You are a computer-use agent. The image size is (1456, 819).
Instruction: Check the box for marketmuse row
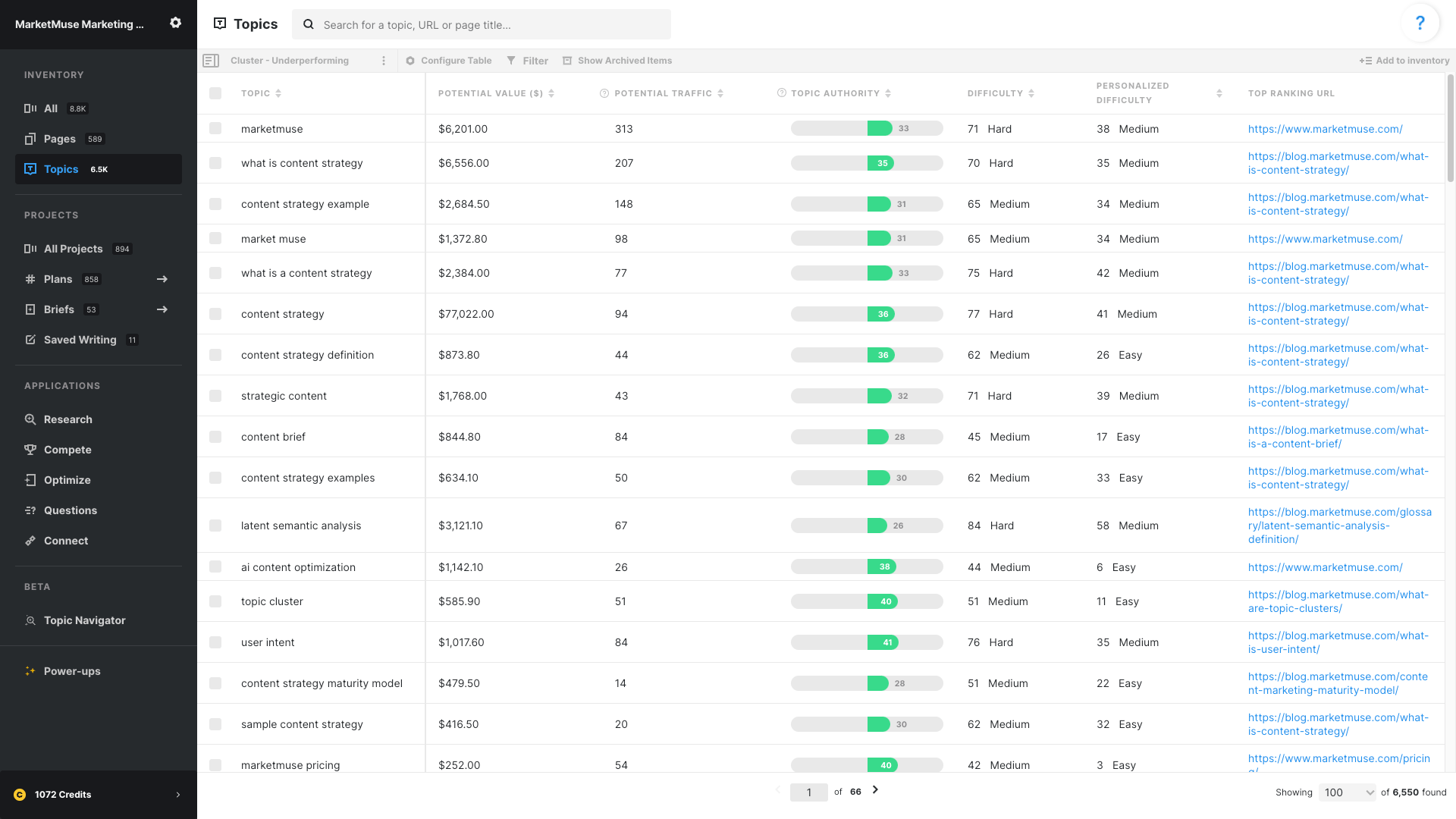[x=215, y=129]
